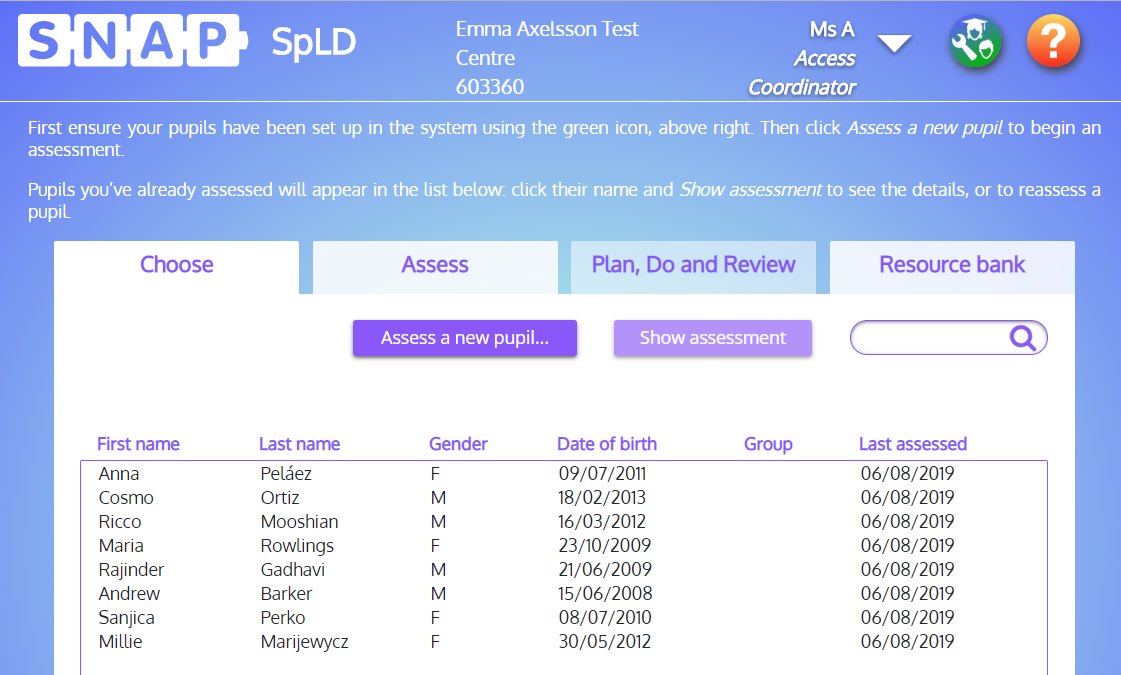The image size is (1121, 675).
Task: Sort by Last assessed column header
Action: coord(912,444)
